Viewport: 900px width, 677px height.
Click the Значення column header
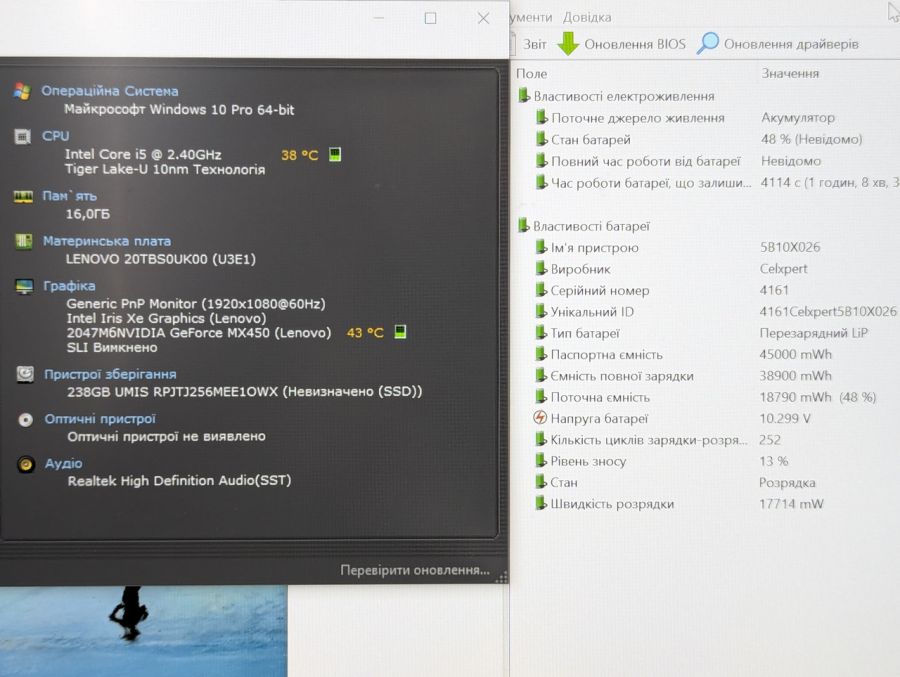(x=790, y=73)
